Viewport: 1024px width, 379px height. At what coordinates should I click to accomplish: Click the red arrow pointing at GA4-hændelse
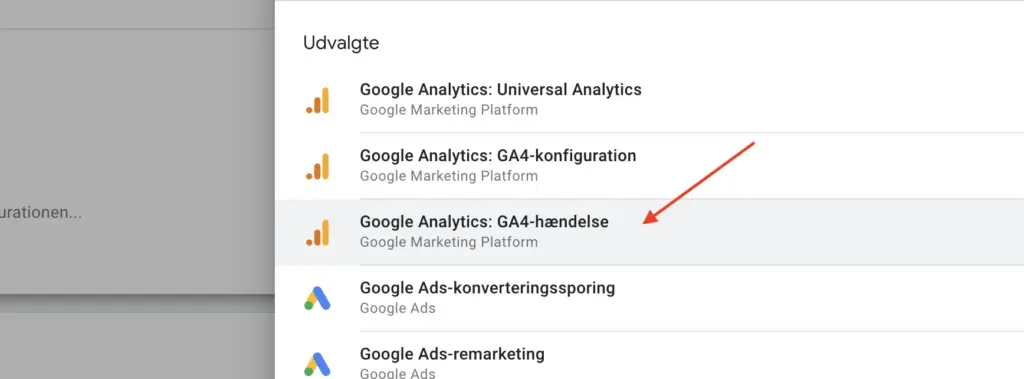699,182
